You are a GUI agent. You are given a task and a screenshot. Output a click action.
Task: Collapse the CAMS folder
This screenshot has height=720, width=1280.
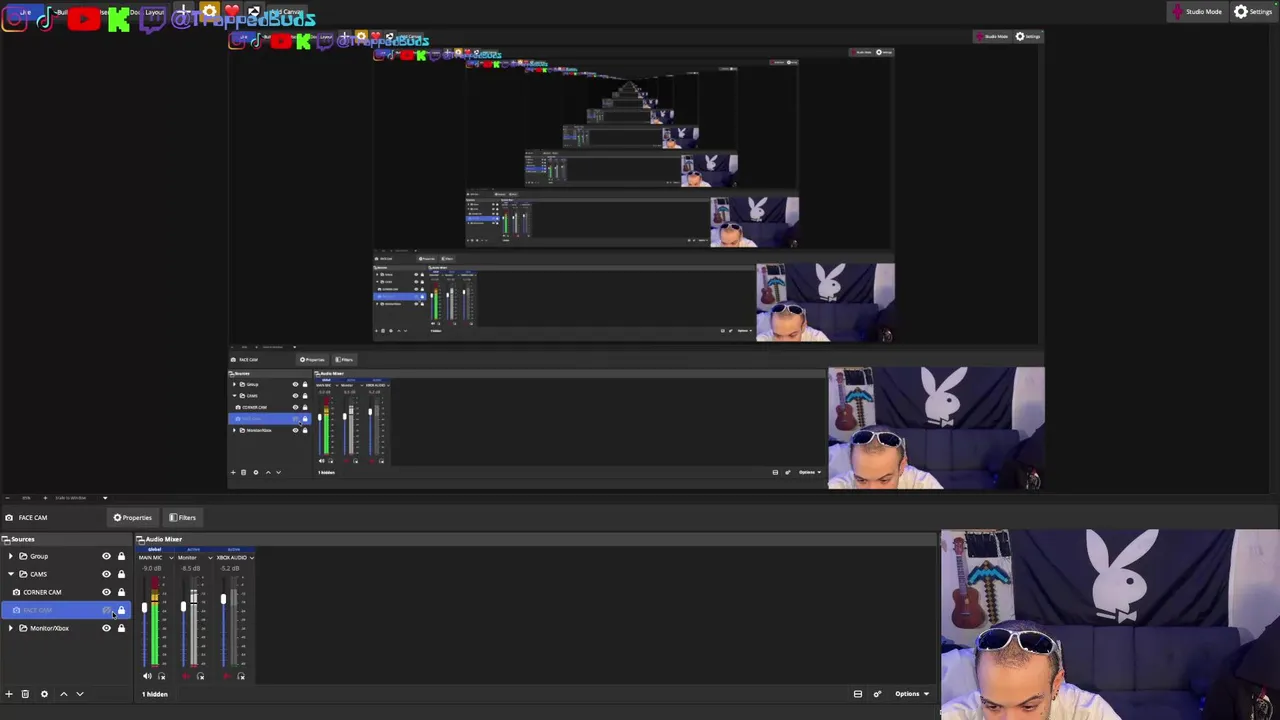[10, 574]
